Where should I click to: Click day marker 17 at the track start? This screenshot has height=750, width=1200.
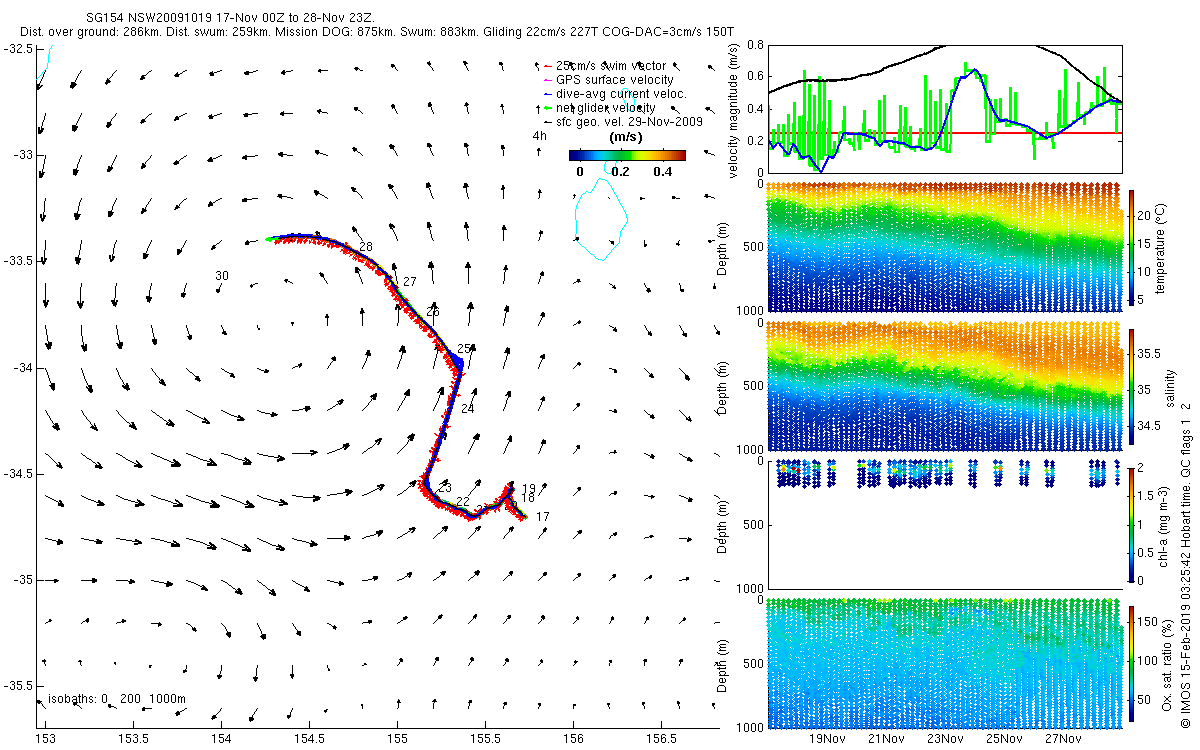click(x=542, y=516)
